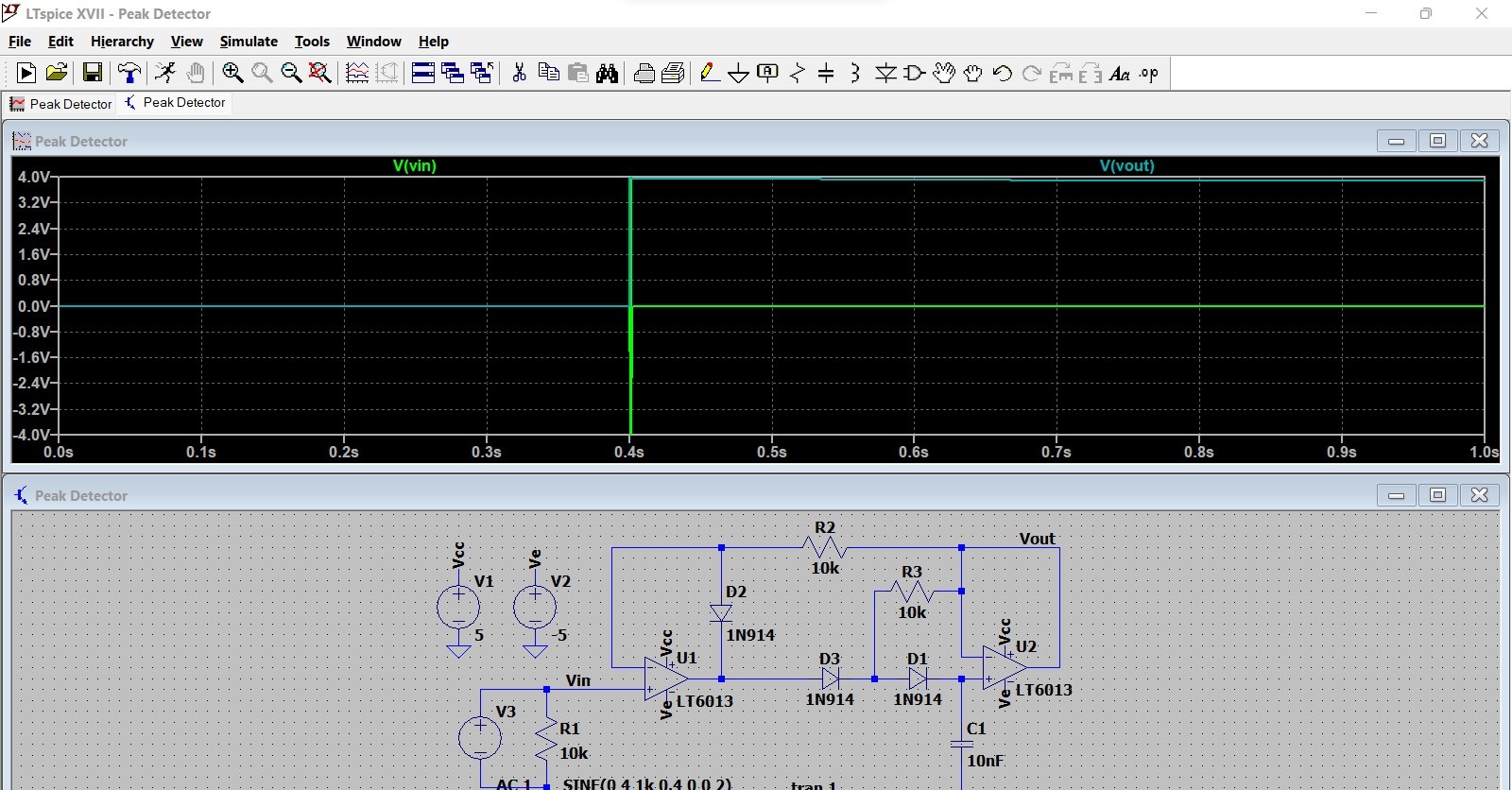
Task: Click the voltage source V2 symbol
Action: pyautogui.click(x=535, y=607)
